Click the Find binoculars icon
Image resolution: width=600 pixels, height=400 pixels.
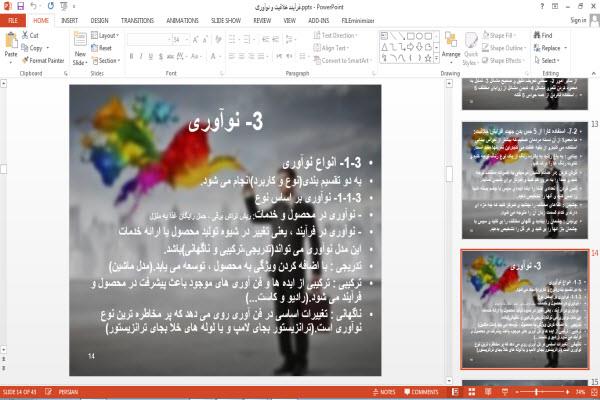(537, 35)
